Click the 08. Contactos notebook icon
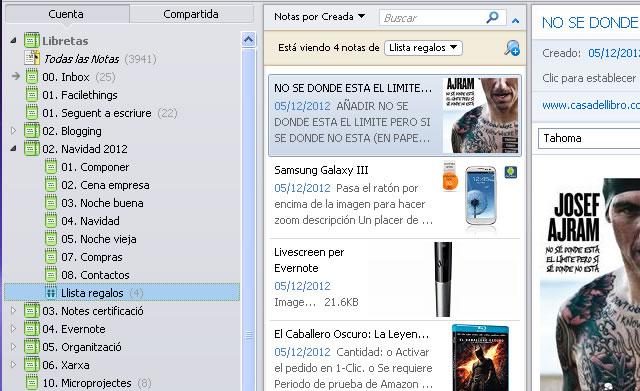640x391 pixels. pyautogui.click(x=51, y=275)
